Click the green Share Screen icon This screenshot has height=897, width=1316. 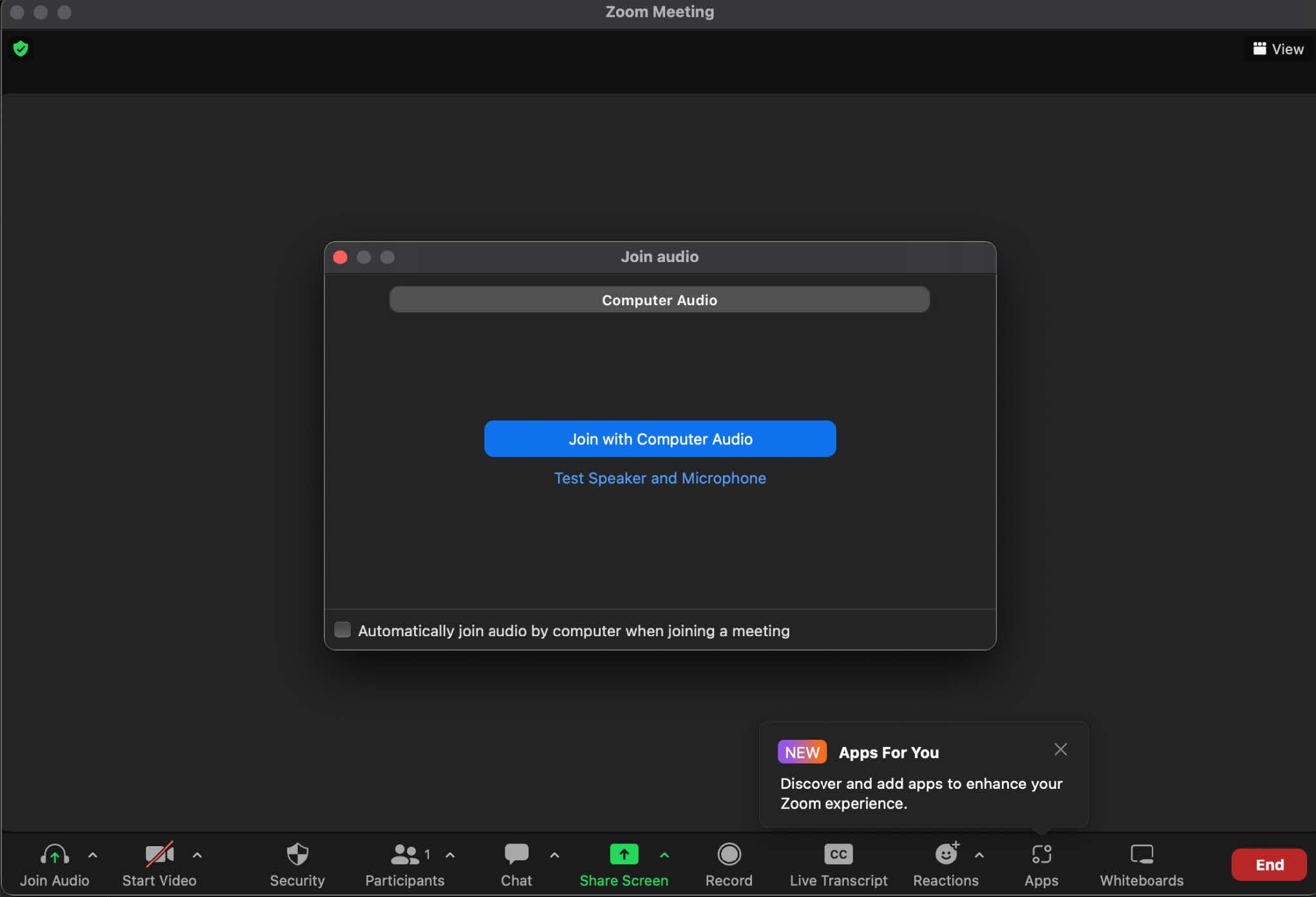tap(624, 855)
